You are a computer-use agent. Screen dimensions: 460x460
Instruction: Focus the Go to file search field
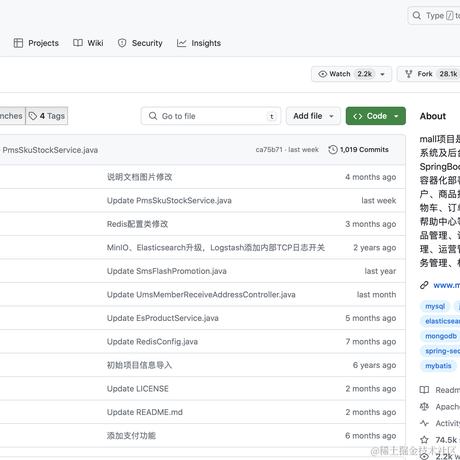(211, 116)
